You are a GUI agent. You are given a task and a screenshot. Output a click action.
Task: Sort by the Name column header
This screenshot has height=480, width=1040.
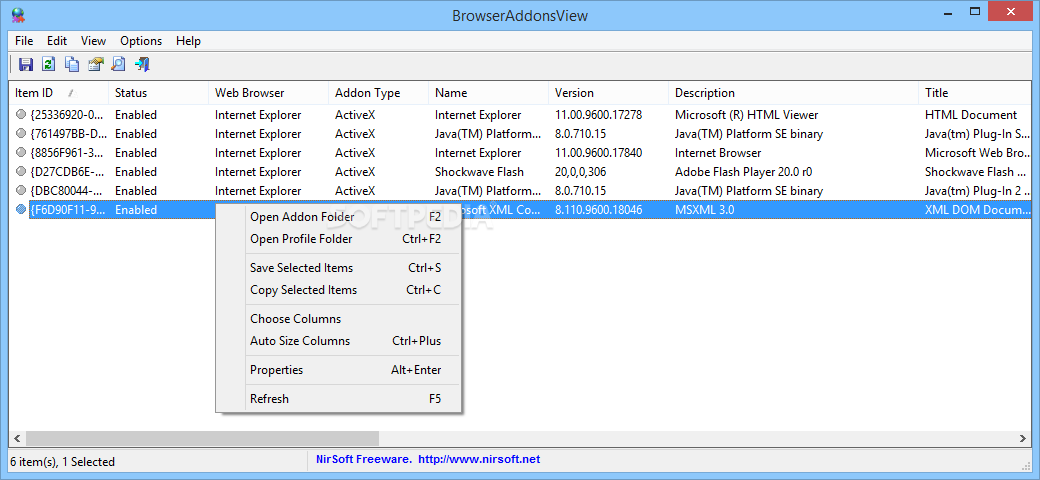coord(489,93)
